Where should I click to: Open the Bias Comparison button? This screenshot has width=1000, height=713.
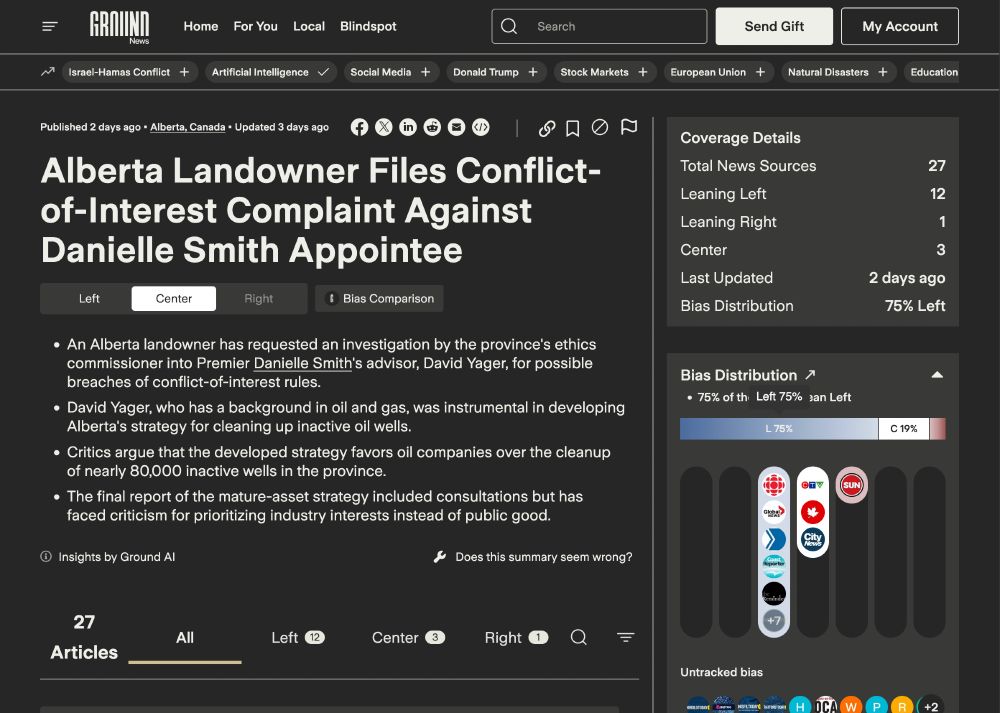(x=379, y=298)
